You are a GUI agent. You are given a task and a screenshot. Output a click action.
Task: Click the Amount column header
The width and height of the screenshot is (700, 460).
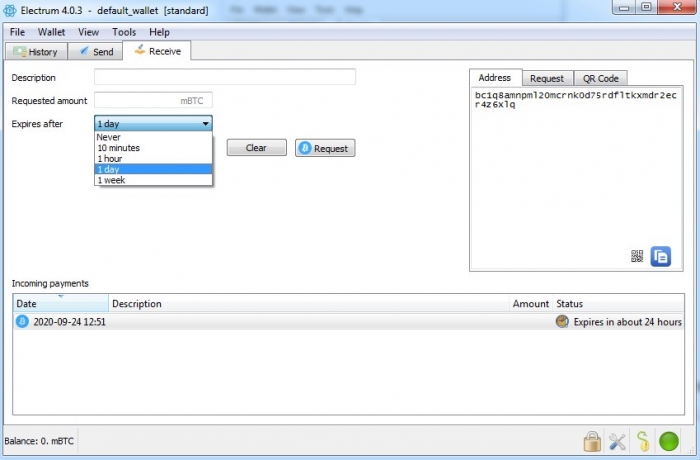point(531,303)
